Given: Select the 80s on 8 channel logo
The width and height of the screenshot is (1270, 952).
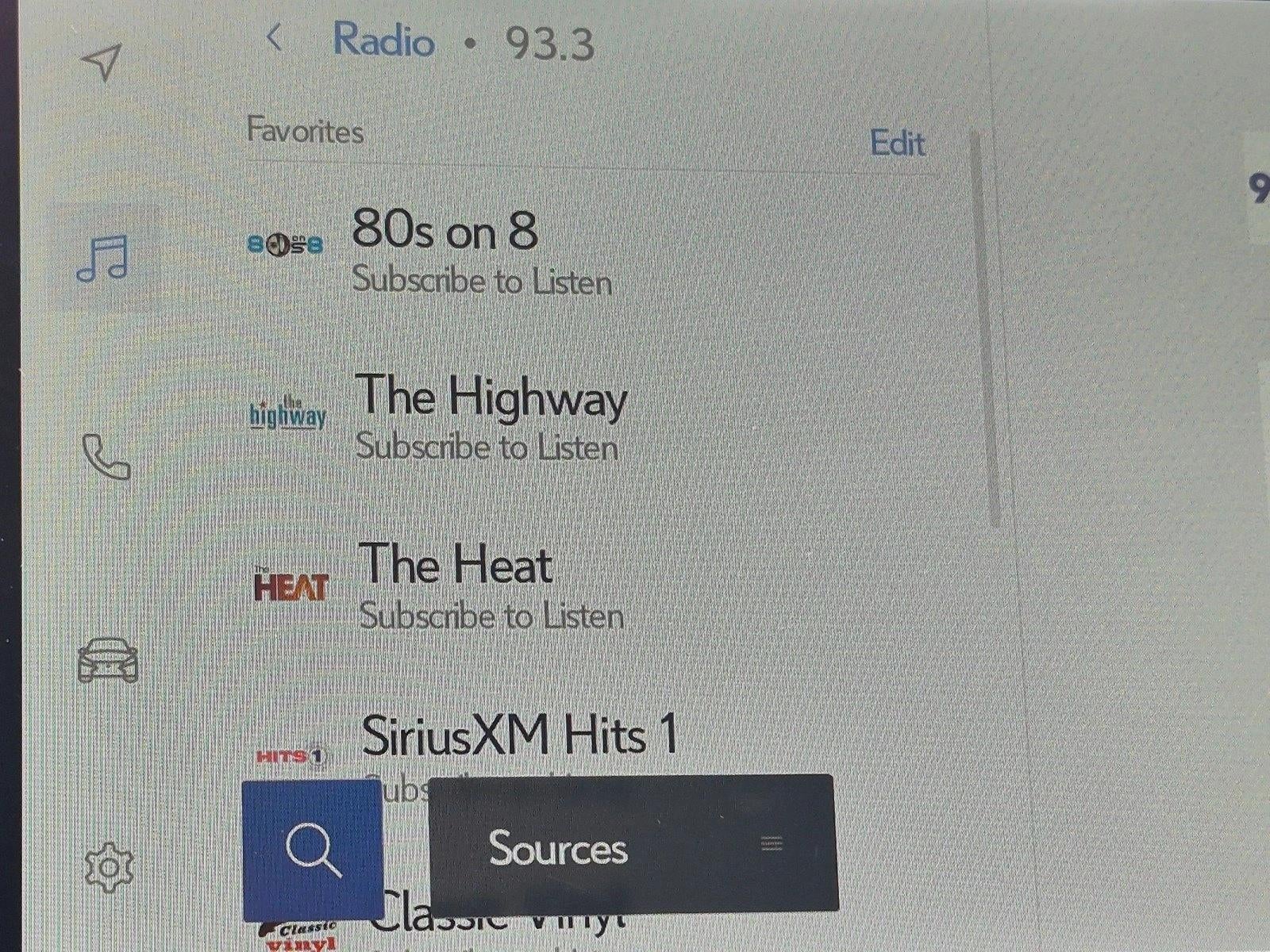Looking at the screenshot, I should click(x=286, y=245).
